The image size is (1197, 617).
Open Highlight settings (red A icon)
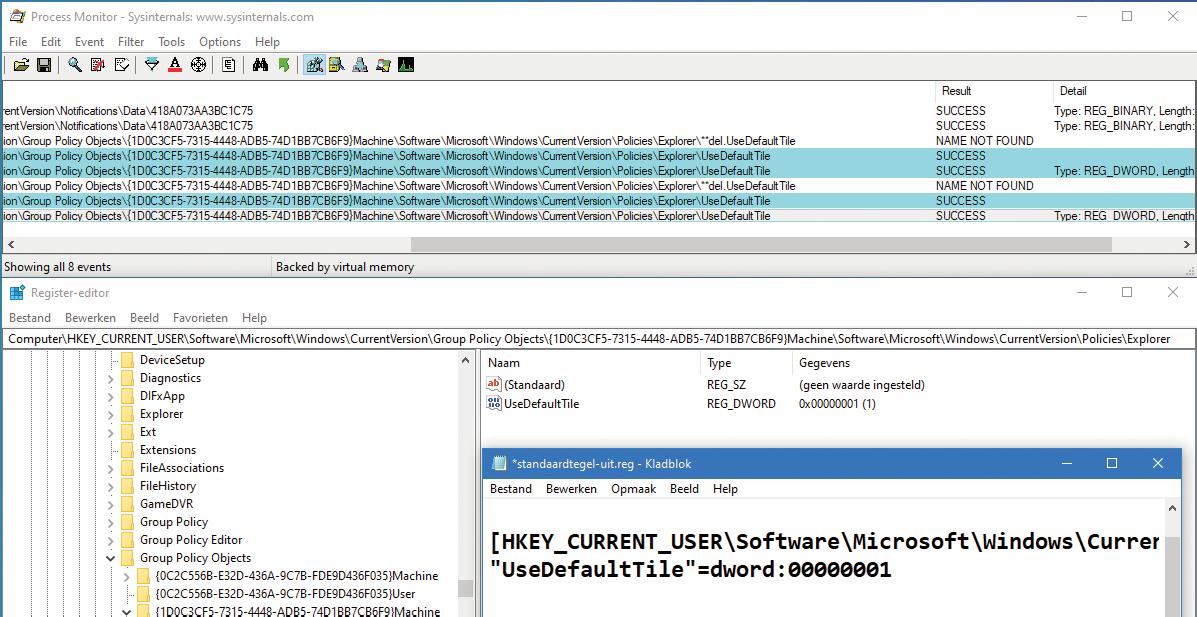click(175, 66)
